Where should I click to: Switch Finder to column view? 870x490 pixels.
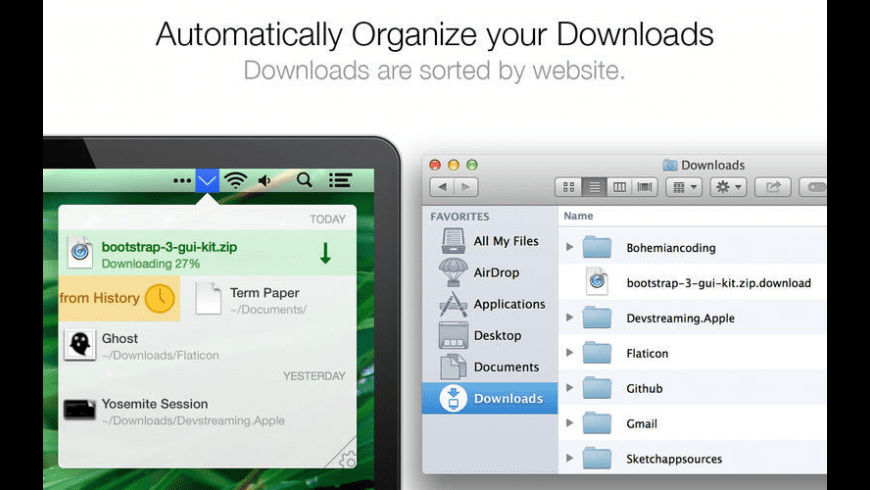click(619, 187)
